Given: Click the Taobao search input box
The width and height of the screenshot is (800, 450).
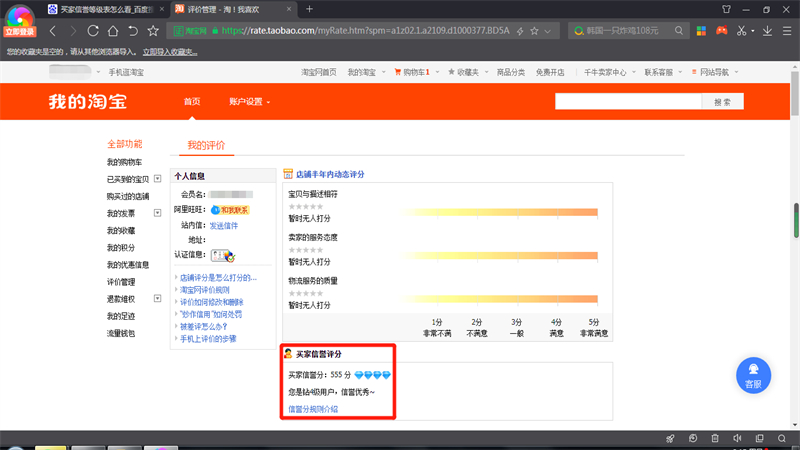Looking at the screenshot, I should pos(628,102).
